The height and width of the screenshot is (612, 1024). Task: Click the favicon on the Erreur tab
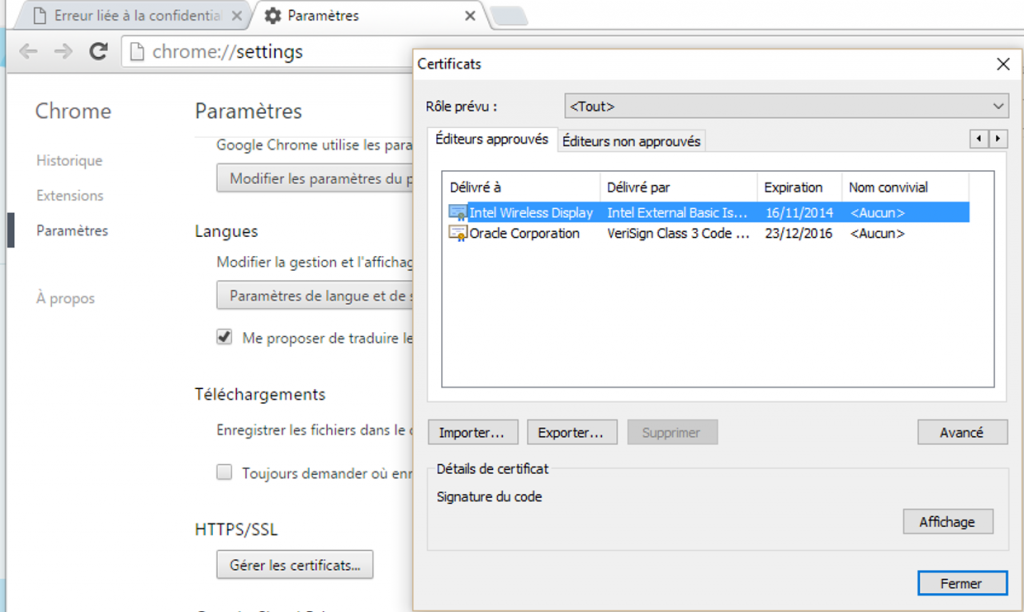tap(39, 16)
